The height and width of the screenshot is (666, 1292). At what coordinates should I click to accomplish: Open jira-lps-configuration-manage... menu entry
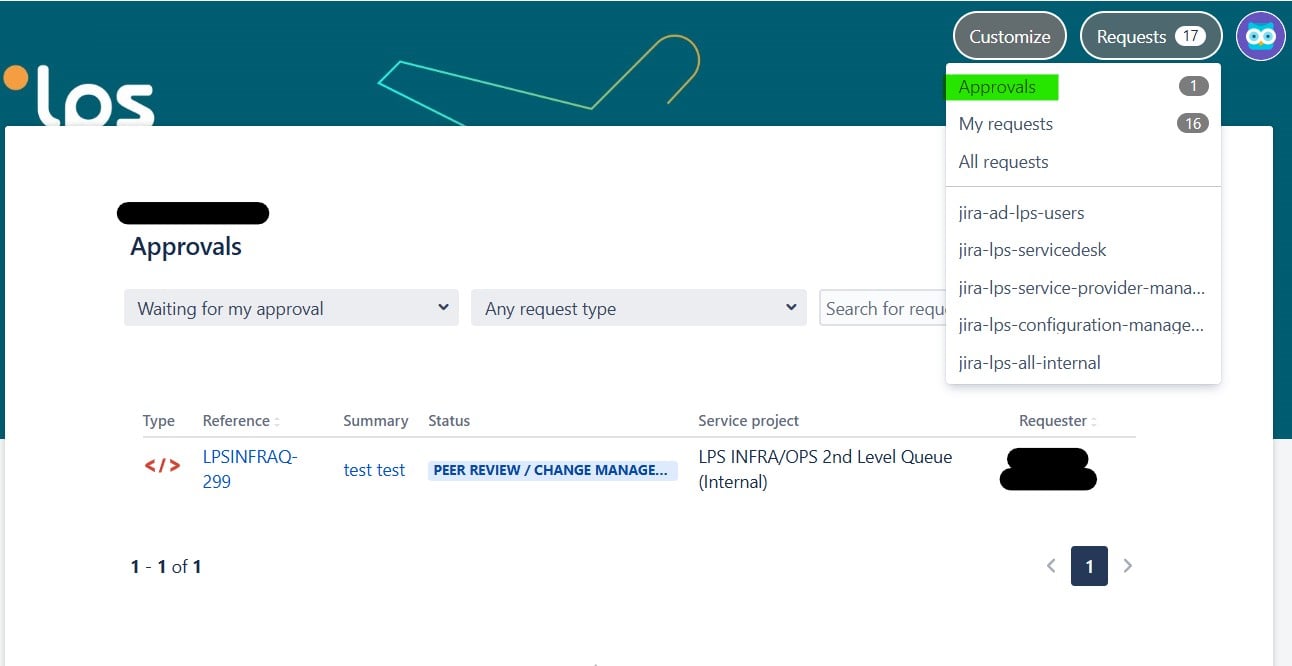(x=1083, y=325)
